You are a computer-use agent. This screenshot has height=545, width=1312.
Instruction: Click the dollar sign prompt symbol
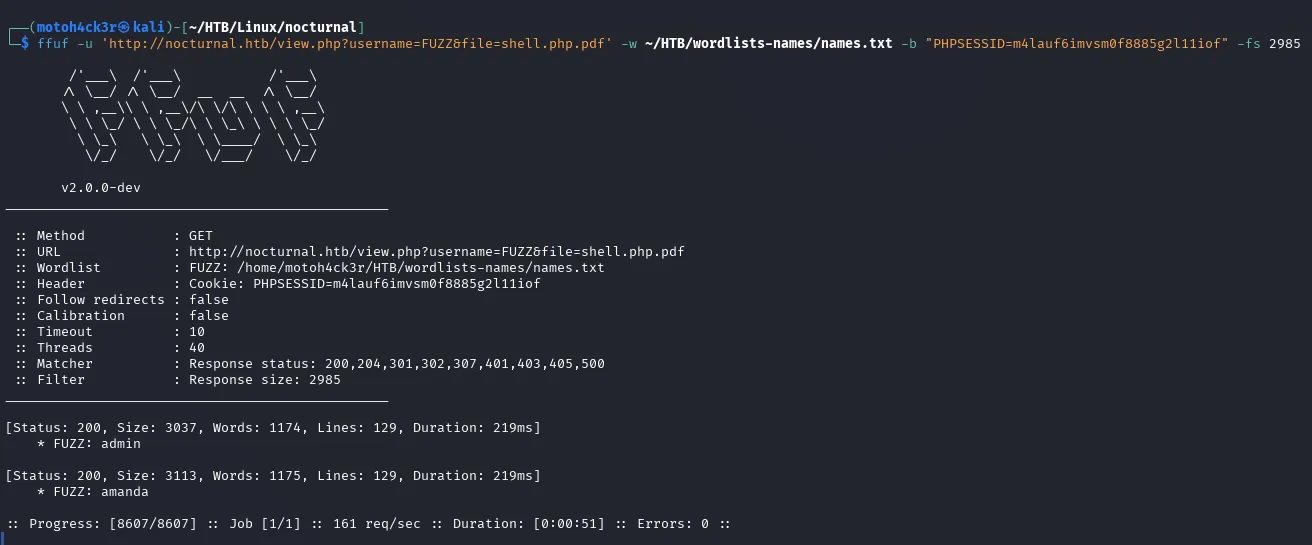pos(26,44)
